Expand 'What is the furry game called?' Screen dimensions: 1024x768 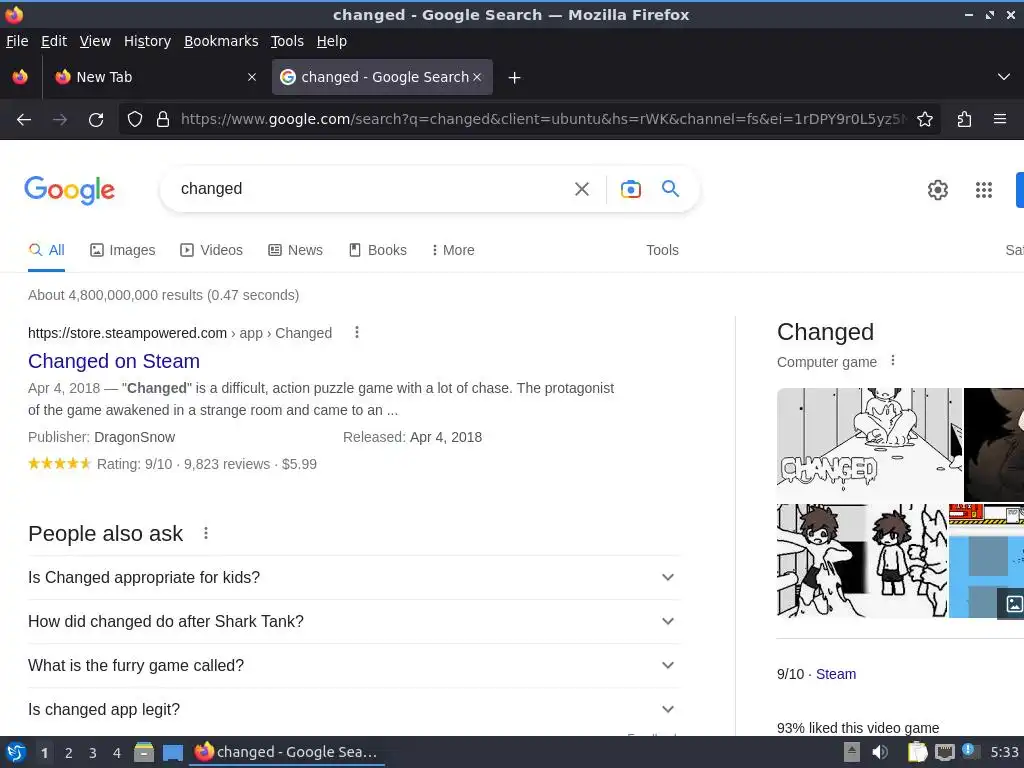tap(353, 665)
